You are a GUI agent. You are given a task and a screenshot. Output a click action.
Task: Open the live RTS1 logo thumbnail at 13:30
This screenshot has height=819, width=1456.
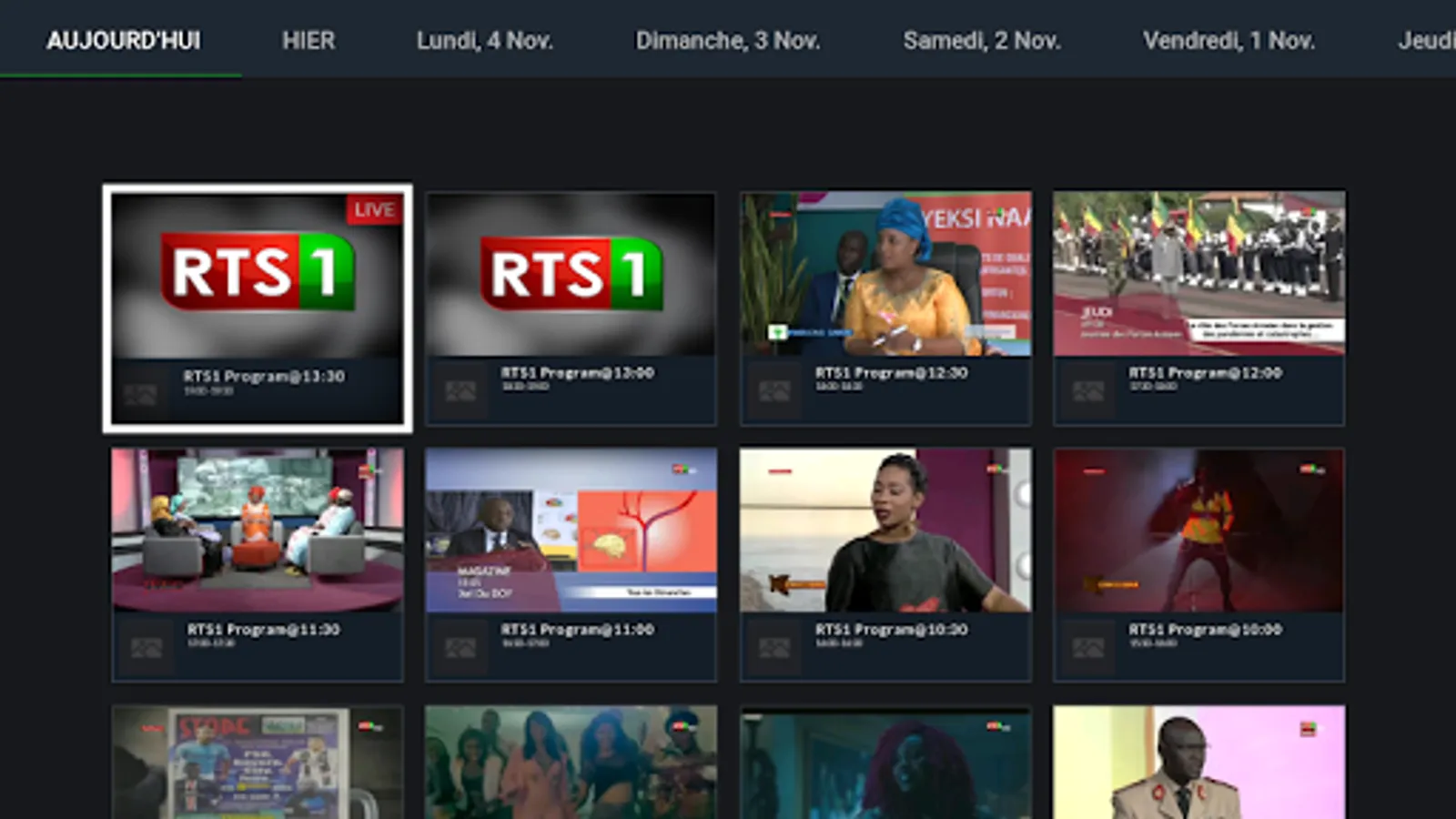(258, 276)
